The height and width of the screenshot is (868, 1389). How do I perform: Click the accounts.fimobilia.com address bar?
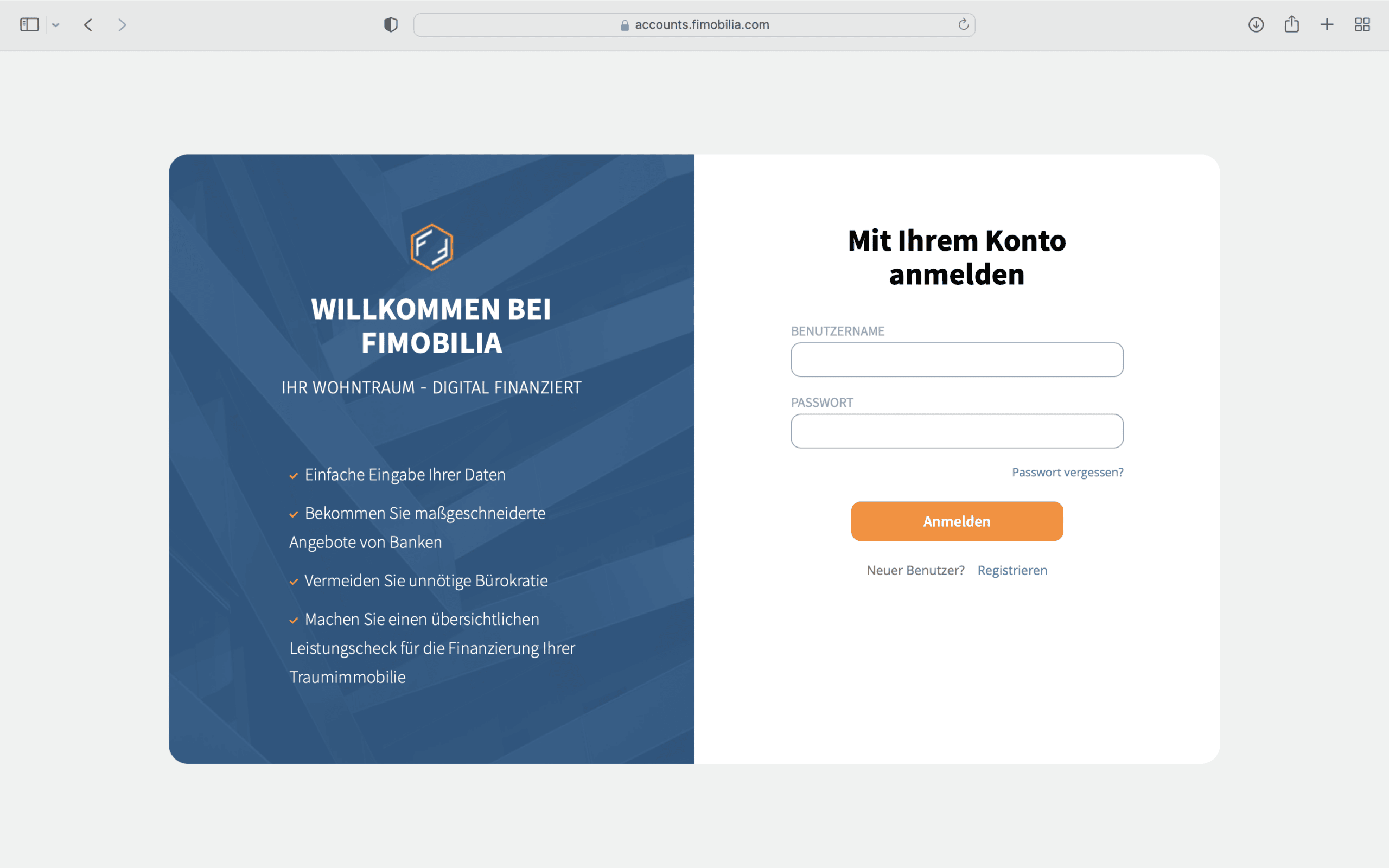(702, 25)
